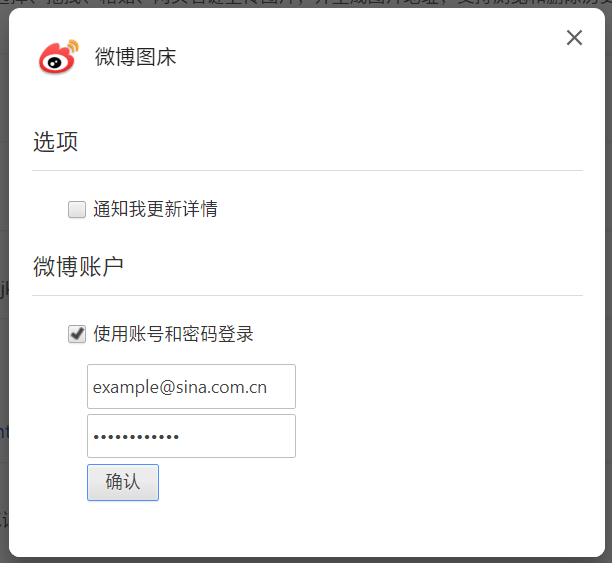Image resolution: width=612 pixels, height=563 pixels.
Task: Close the 微博图床 options dialog
Action: click(x=574, y=38)
